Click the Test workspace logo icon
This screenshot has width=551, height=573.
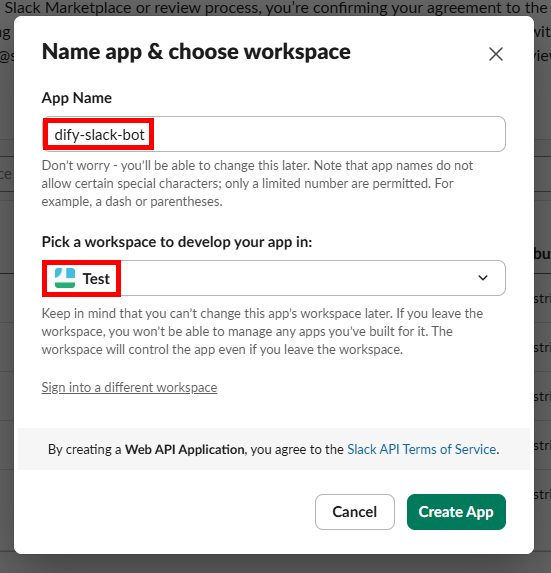point(65,278)
